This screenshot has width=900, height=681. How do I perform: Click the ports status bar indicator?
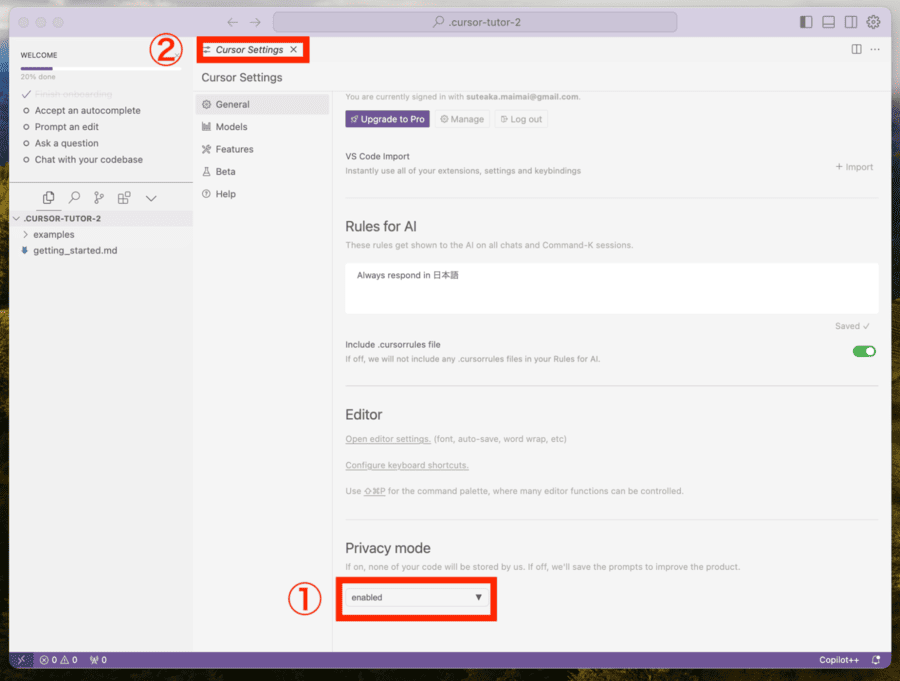[x=98, y=660]
